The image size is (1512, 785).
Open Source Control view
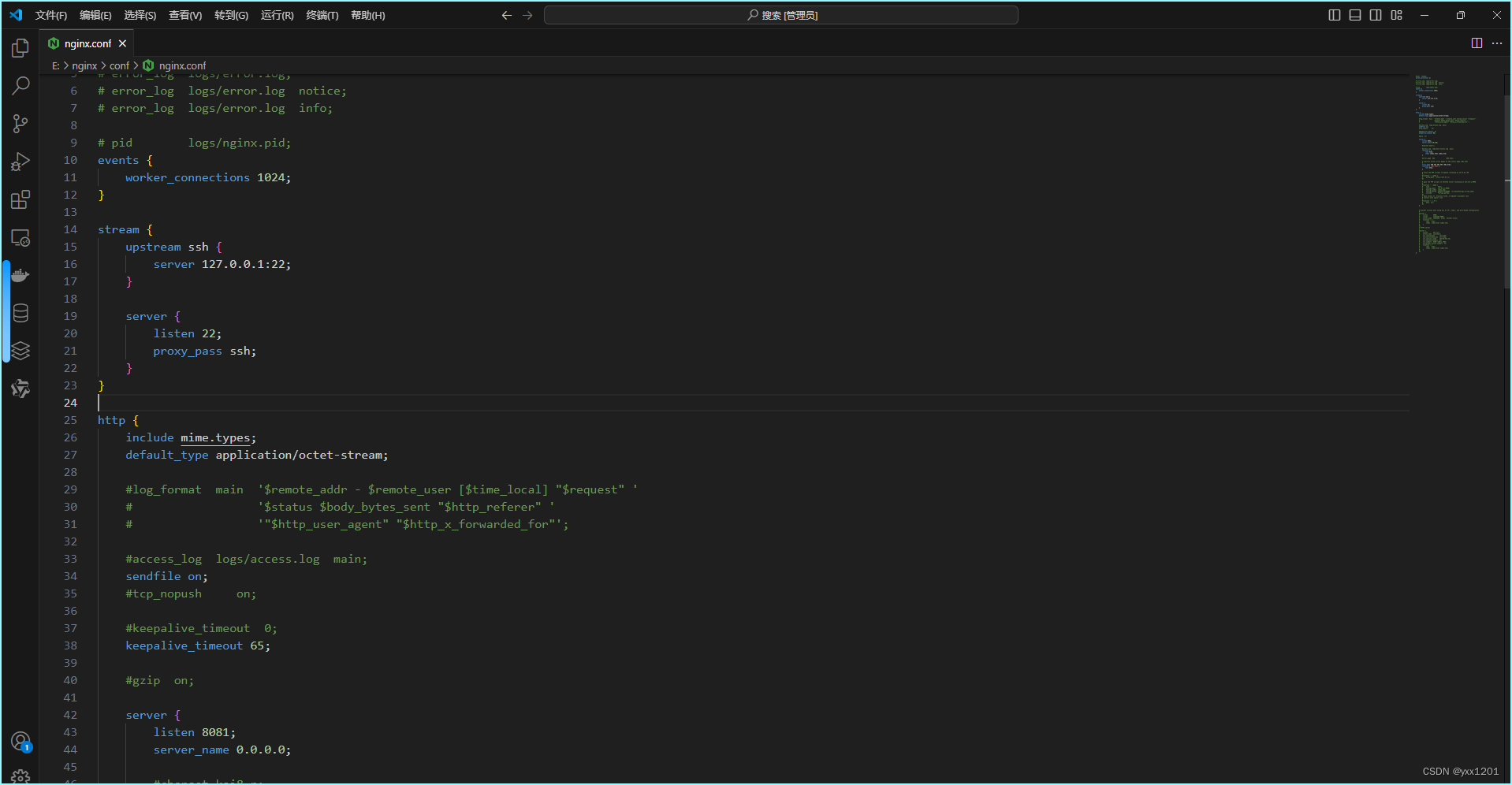tap(20, 124)
